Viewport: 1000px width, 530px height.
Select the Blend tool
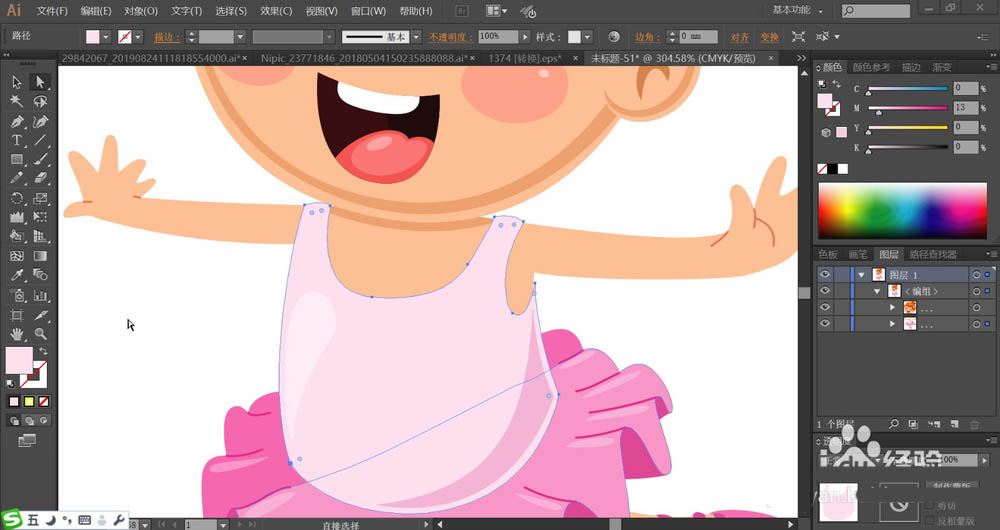[x=40, y=275]
